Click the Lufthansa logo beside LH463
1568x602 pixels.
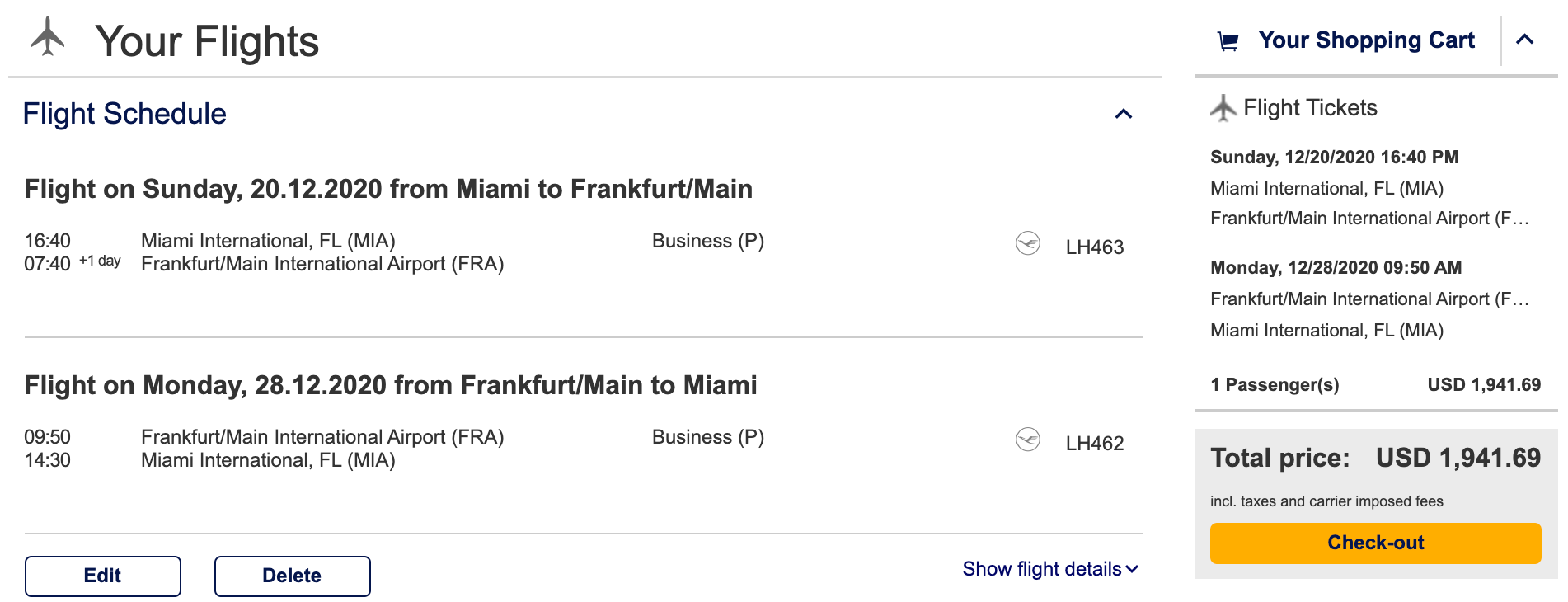coord(1028,244)
